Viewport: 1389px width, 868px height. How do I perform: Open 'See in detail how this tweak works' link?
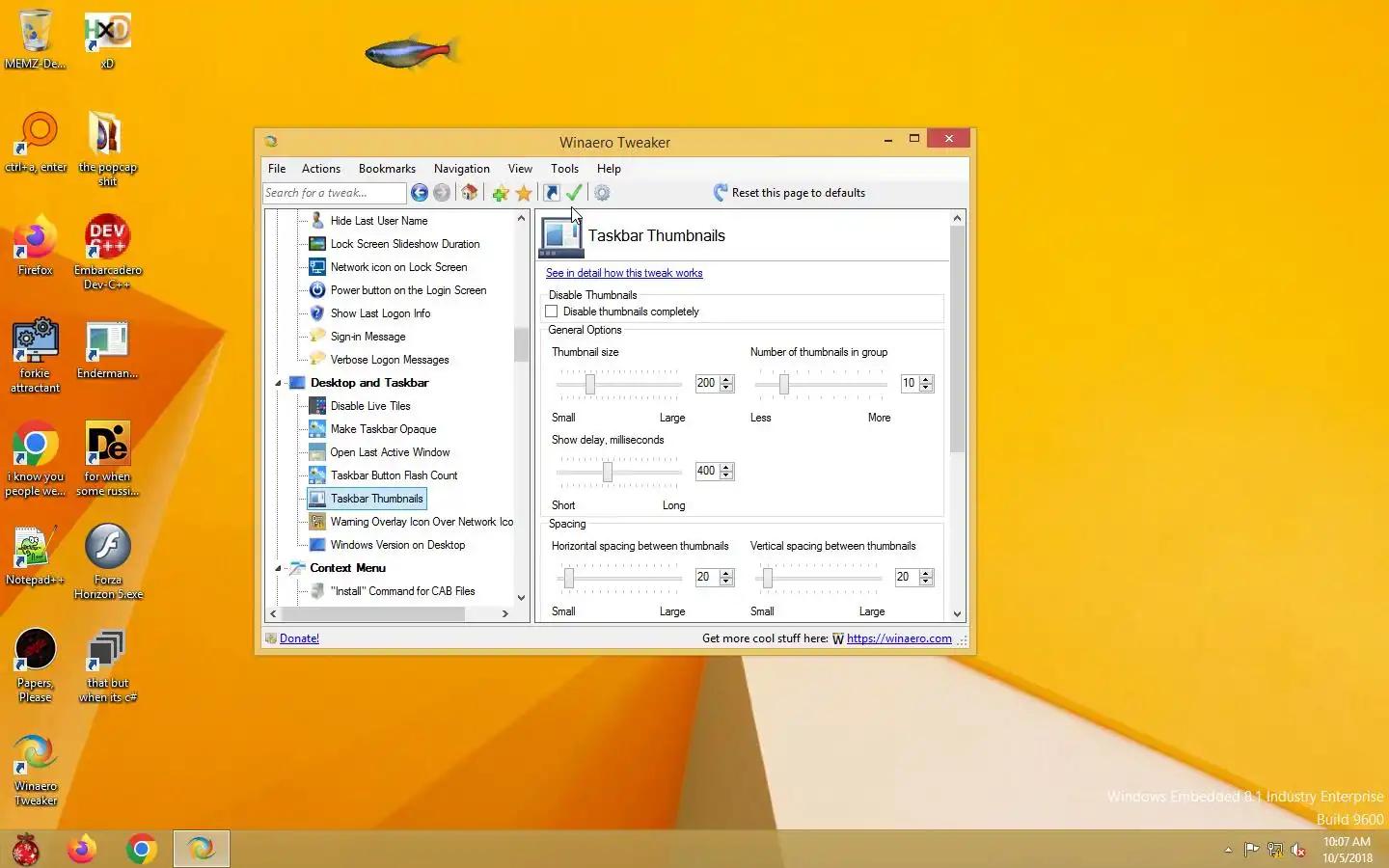[x=624, y=273]
